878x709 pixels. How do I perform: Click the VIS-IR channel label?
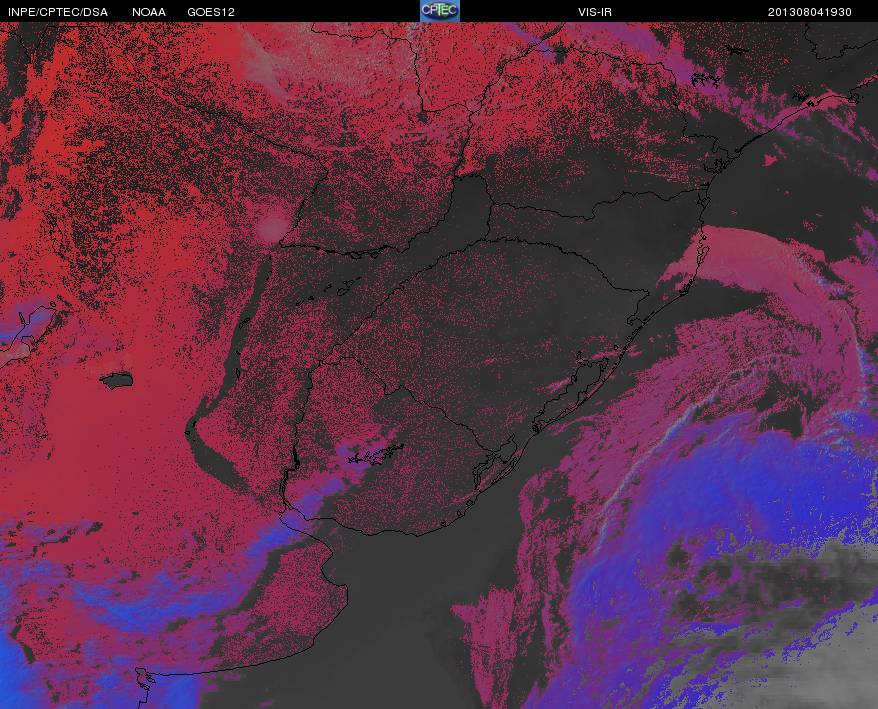pos(595,12)
